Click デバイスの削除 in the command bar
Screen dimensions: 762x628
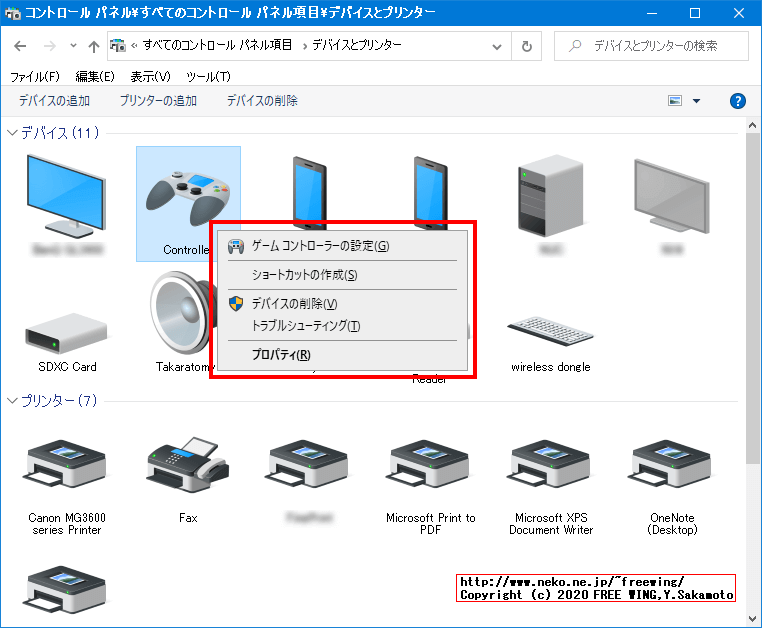point(262,101)
